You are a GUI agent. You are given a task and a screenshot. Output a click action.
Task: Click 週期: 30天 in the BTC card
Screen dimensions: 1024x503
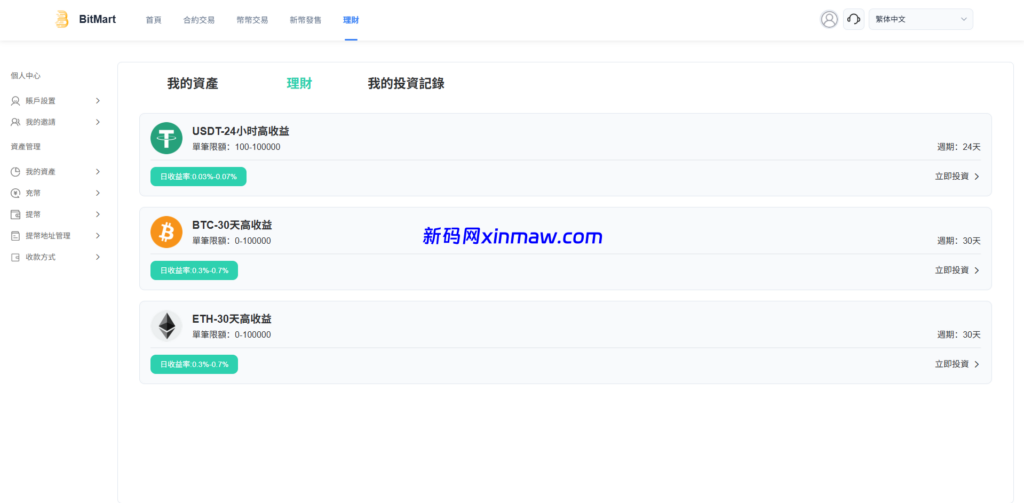(959, 241)
